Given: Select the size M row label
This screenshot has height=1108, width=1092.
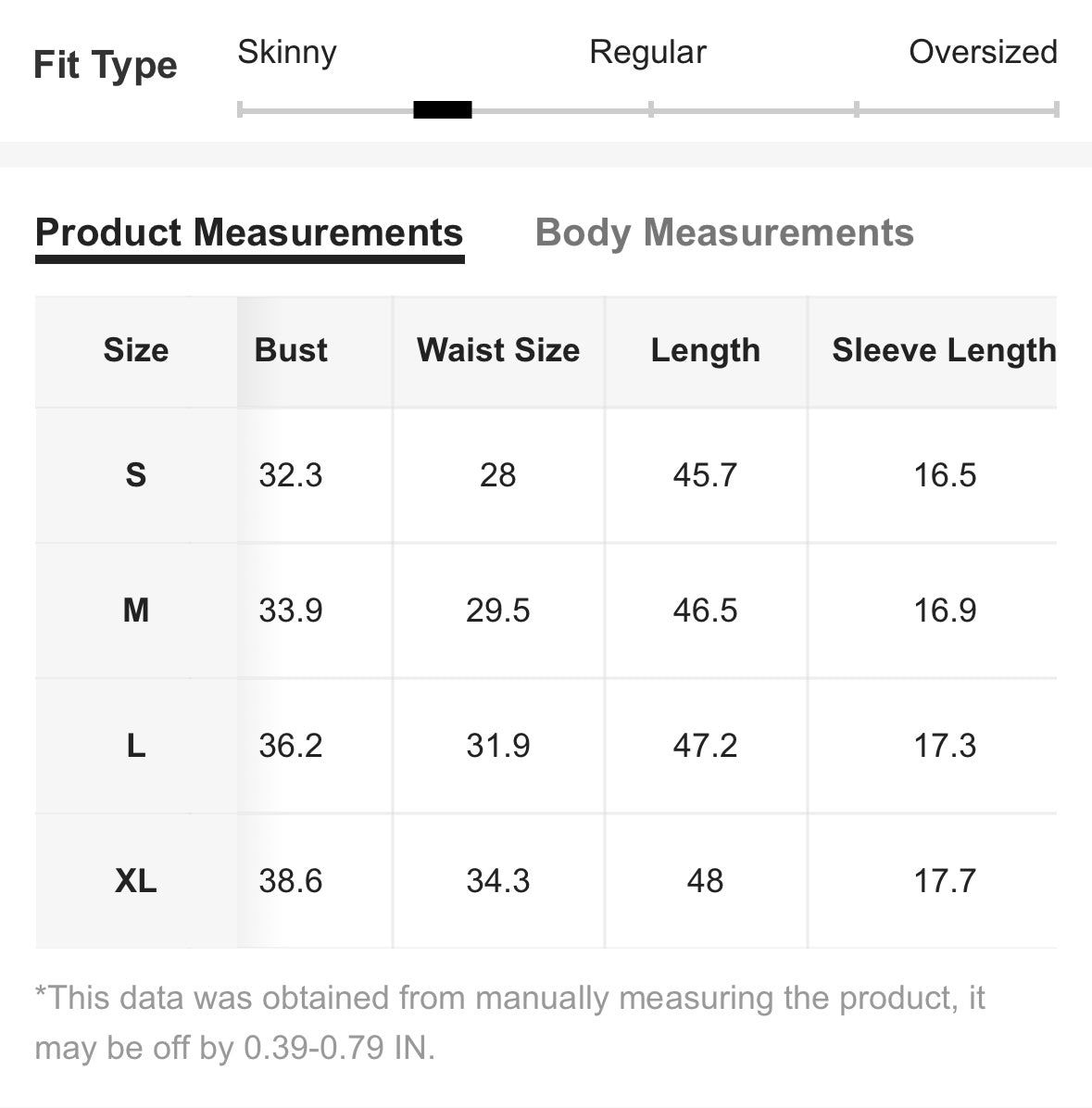Looking at the screenshot, I should 136,611.
